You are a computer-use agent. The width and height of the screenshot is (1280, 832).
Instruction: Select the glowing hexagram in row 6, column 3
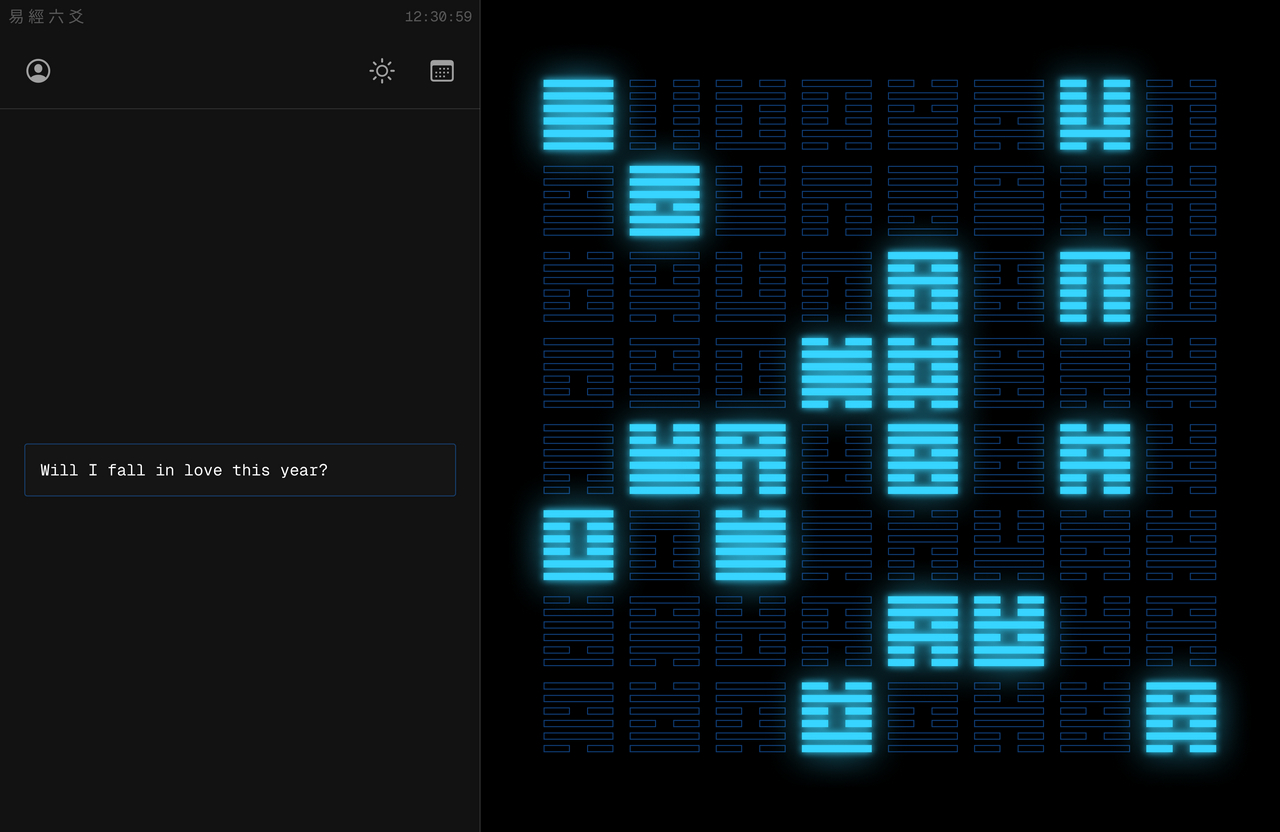pos(751,545)
